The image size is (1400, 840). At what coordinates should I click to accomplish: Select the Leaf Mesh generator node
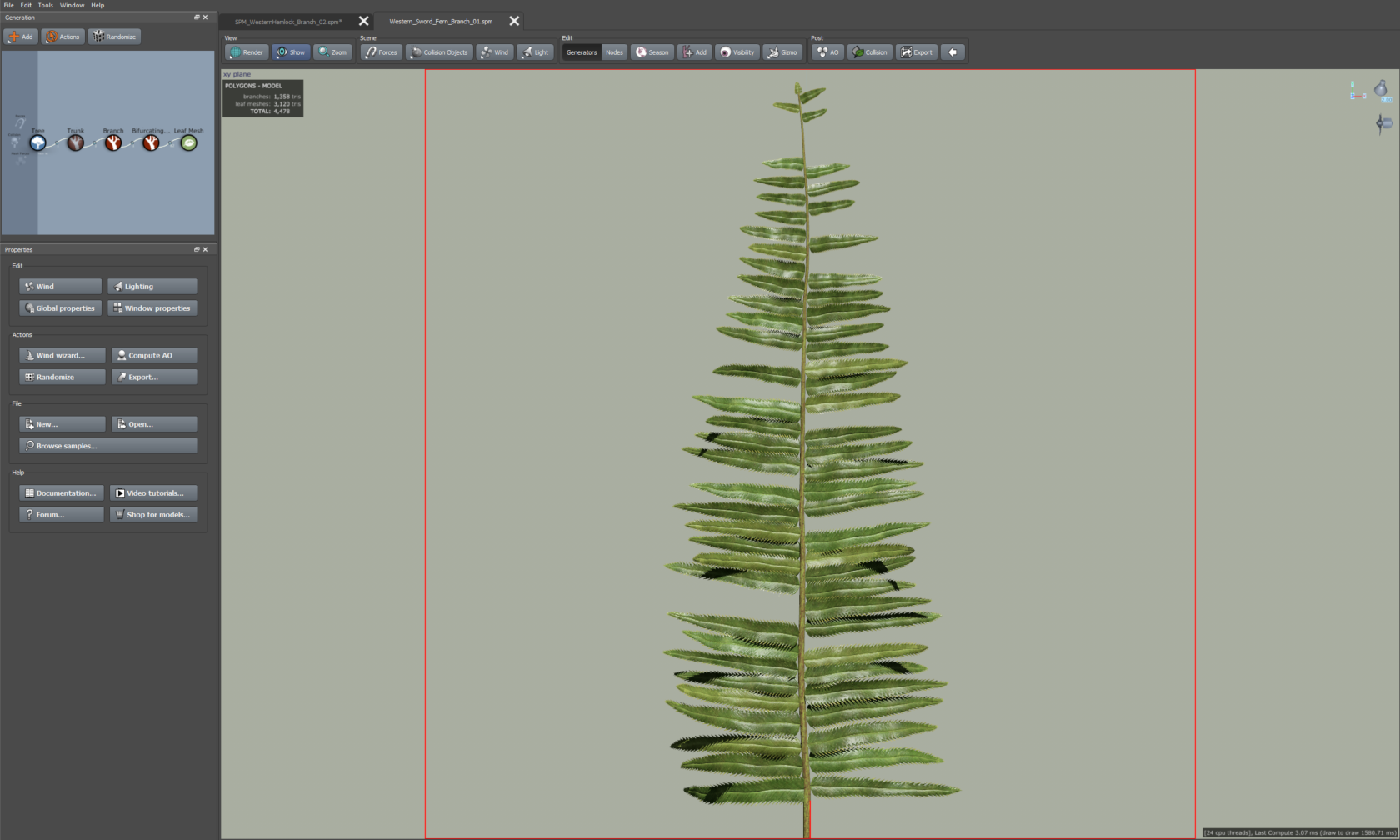(189, 143)
